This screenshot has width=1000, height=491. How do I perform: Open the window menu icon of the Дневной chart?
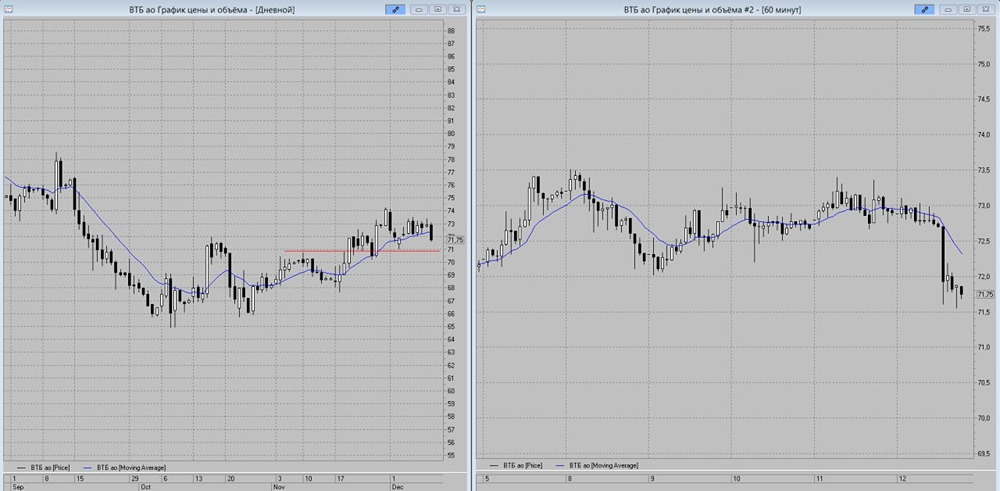point(8,9)
